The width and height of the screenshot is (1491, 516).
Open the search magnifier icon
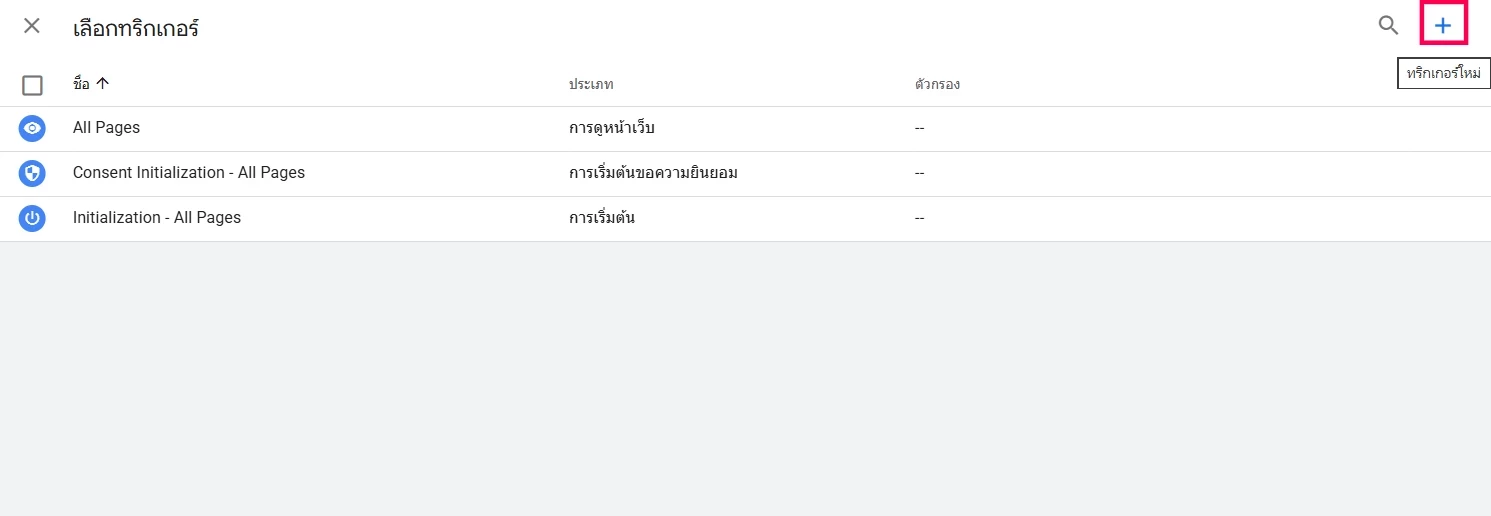coord(1388,26)
